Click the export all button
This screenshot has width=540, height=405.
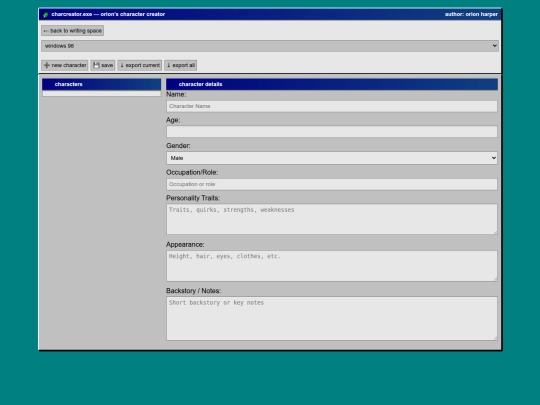(x=180, y=65)
